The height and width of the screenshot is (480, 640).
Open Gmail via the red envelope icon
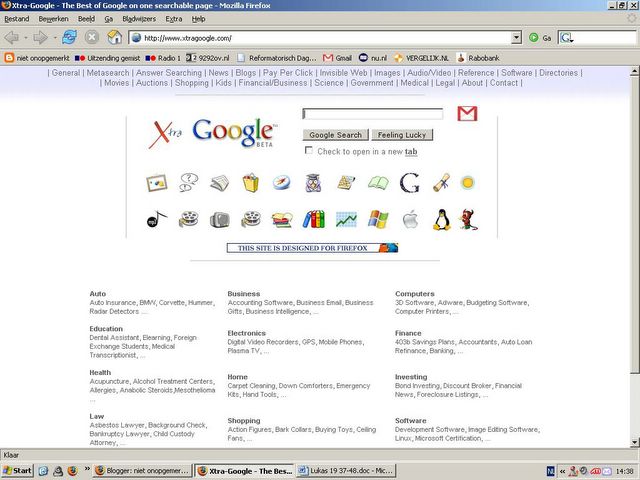click(467, 113)
